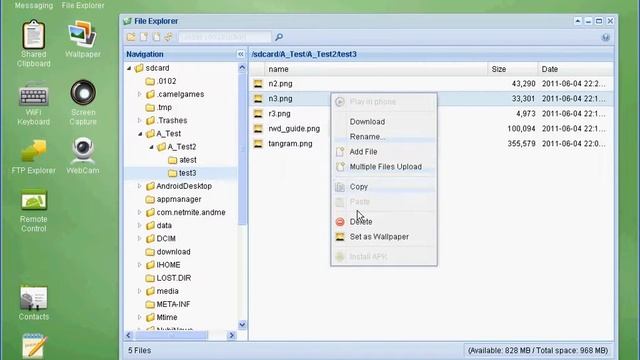The height and width of the screenshot is (360, 640).
Task: Click navigation scroll left arrow
Action: click(x=129, y=335)
